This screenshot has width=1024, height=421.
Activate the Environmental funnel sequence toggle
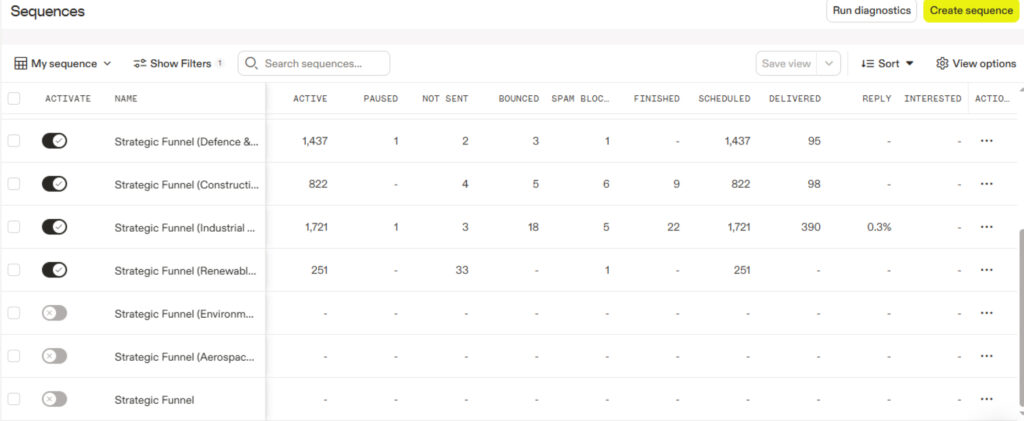[54, 313]
